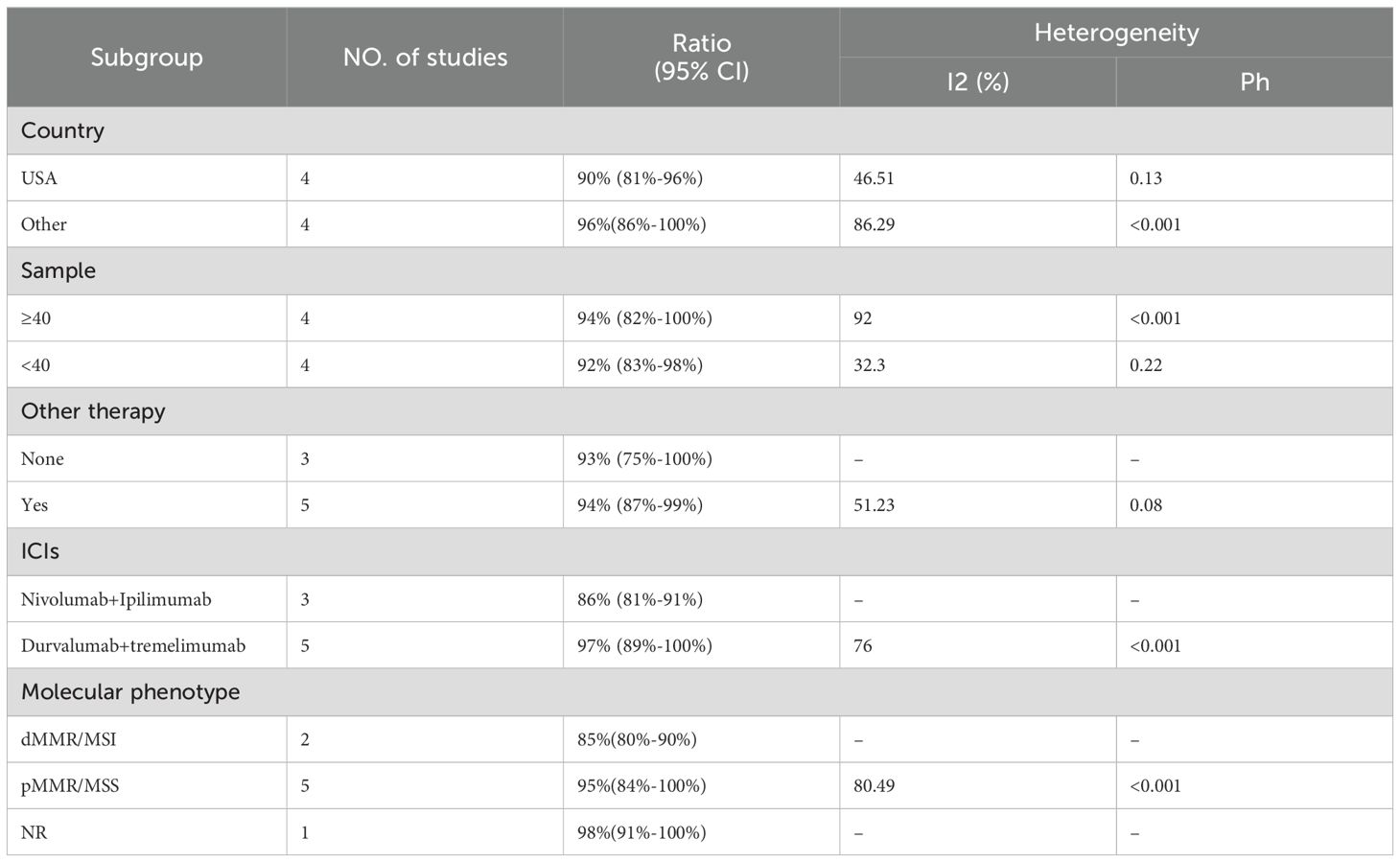This screenshot has width=1400, height=862.
Task: Click the Durvalumab+tremelimumab cell
Action: click(147, 645)
